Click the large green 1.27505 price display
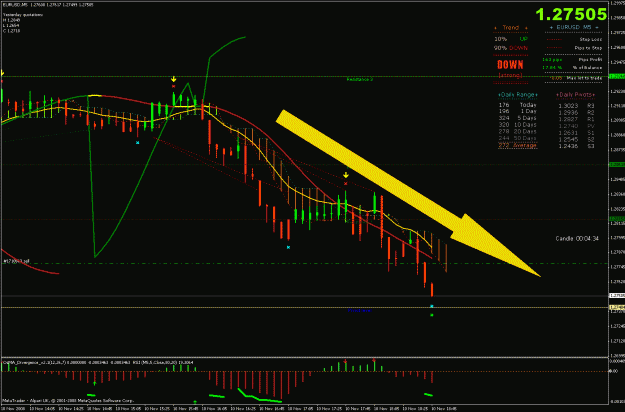 571,15
